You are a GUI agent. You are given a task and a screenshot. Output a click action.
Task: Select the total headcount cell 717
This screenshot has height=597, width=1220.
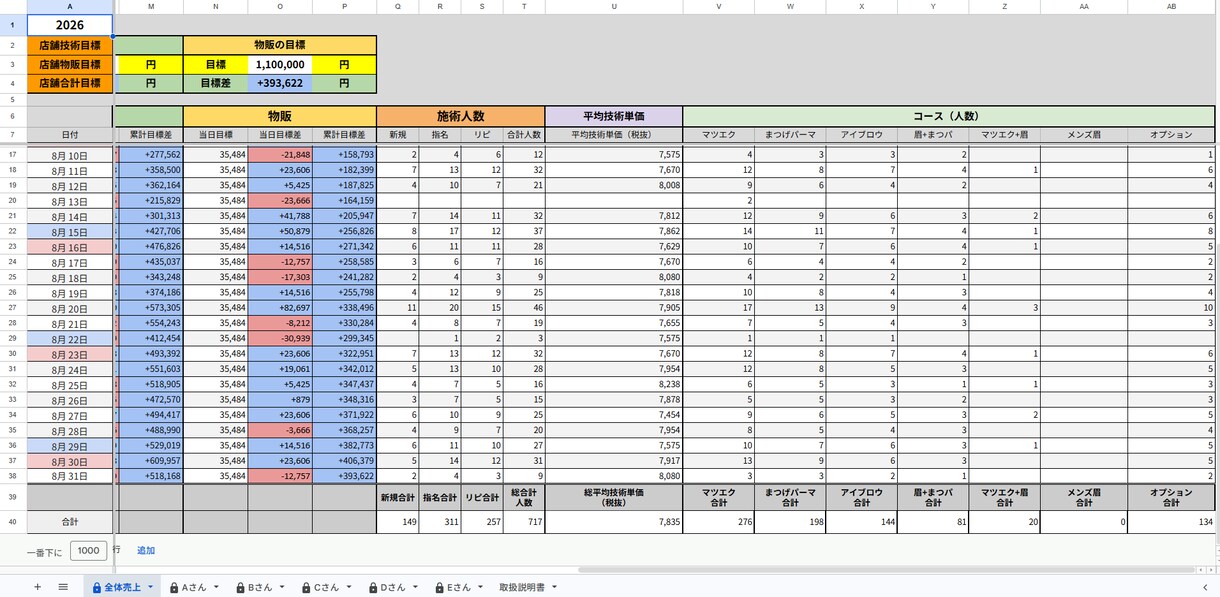point(523,521)
